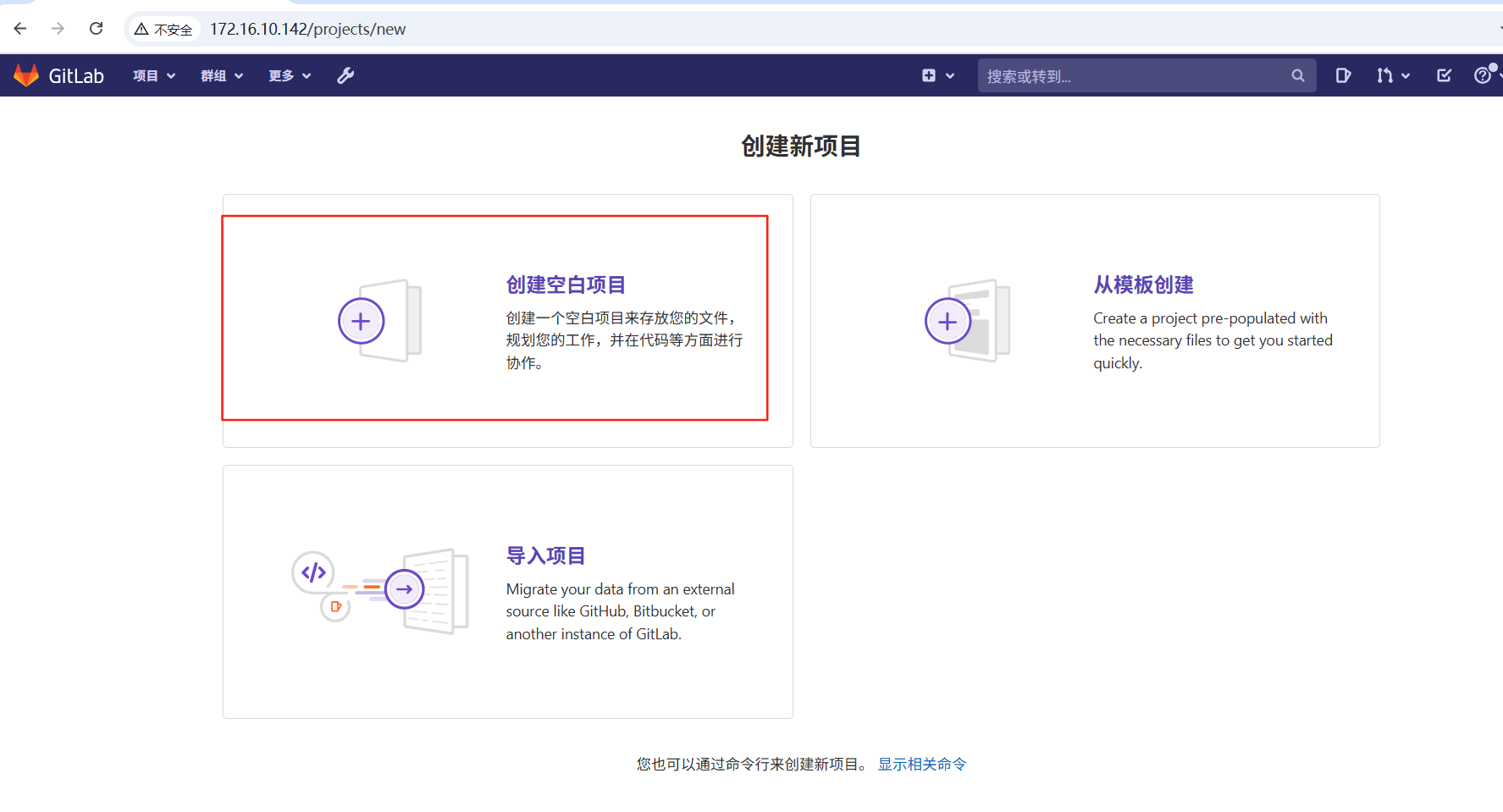Open the admin area wrench icon

pos(345,75)
